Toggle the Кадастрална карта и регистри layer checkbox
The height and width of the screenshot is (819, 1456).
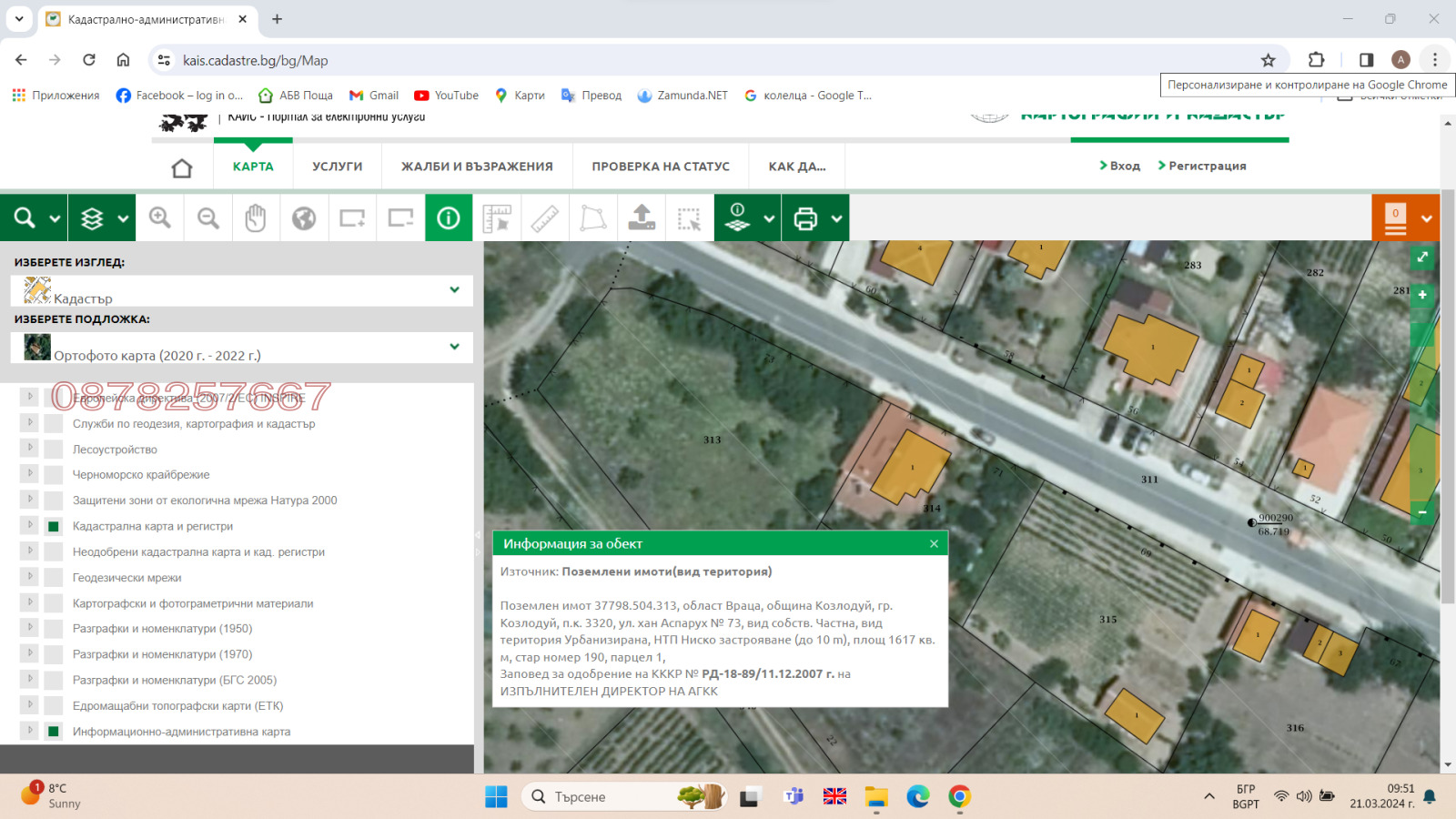pyautogui.click(x=52, y=525)
